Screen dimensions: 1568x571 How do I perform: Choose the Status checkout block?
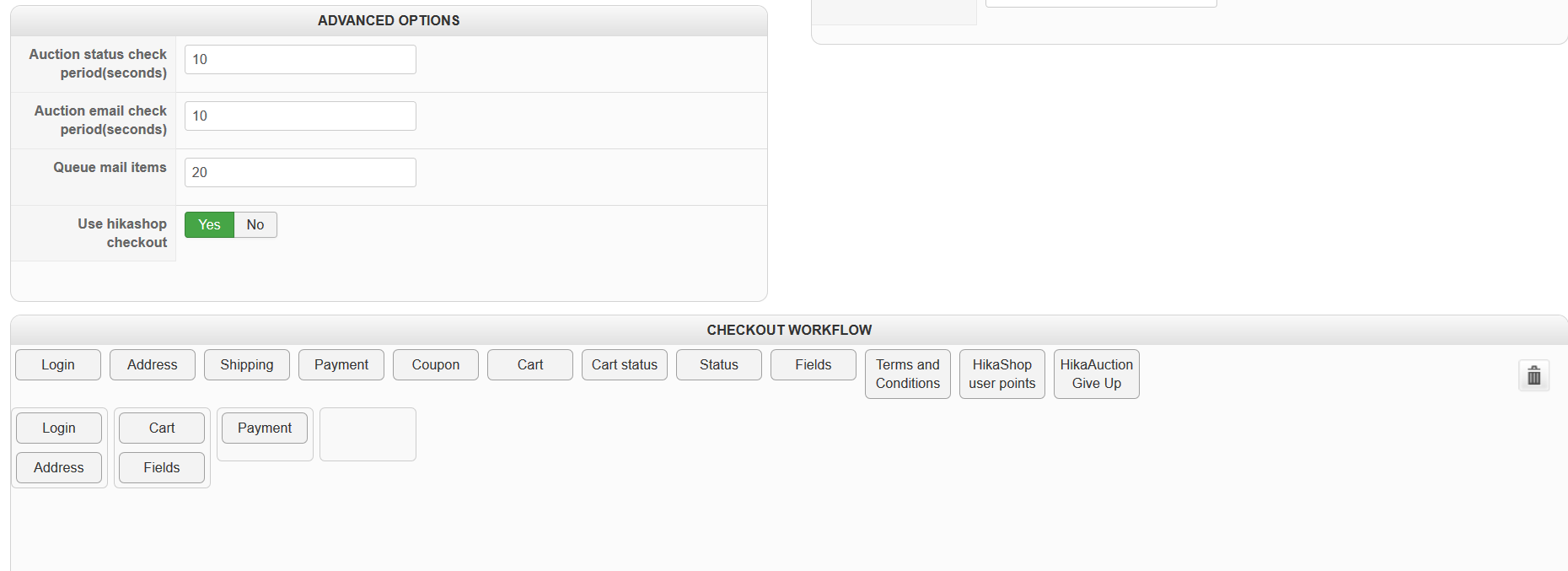719,364
